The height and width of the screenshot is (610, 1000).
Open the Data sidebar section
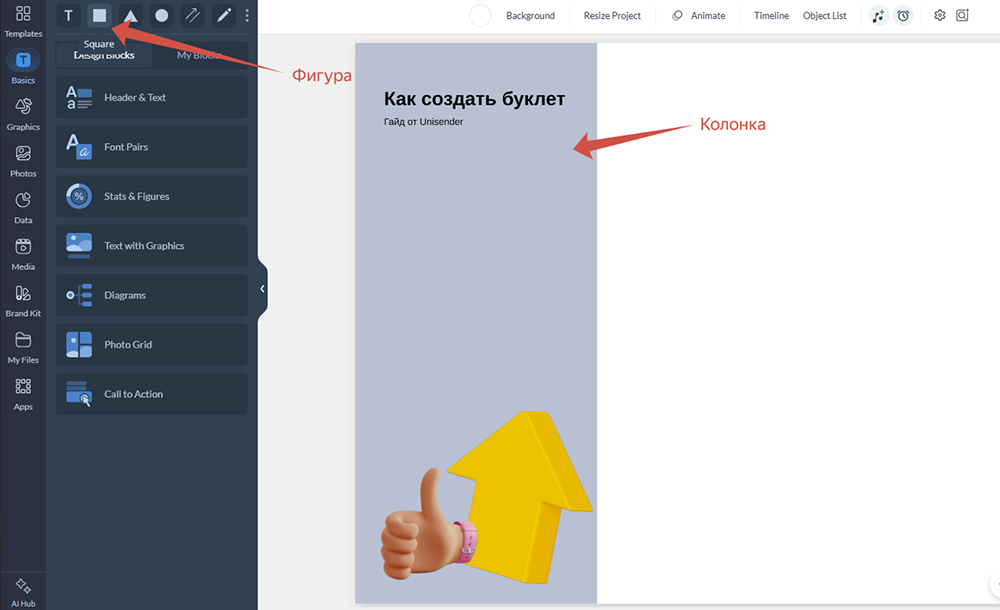coord(23,207)
